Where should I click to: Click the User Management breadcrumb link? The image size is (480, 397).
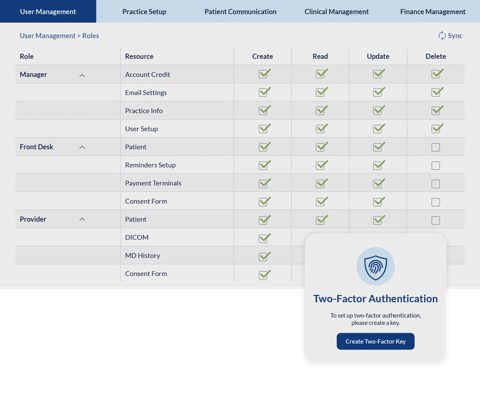coord(47,36)
